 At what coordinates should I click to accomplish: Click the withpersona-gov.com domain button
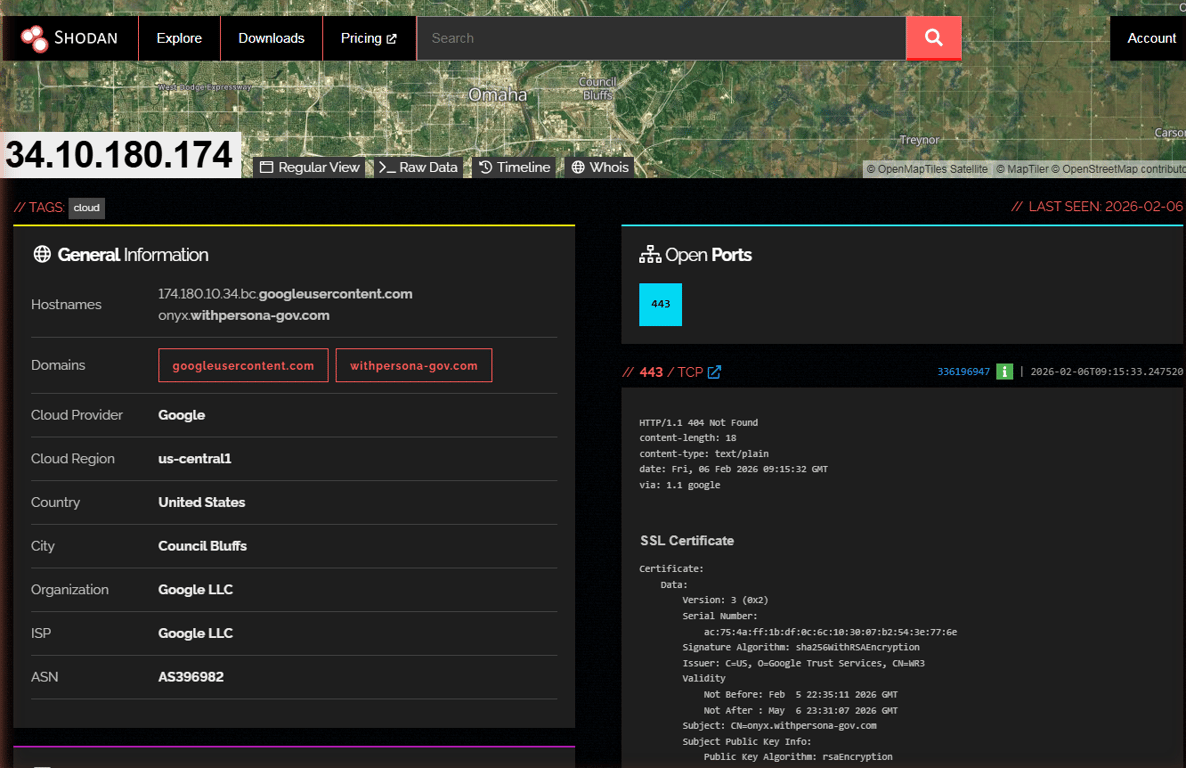click(413, 366)
